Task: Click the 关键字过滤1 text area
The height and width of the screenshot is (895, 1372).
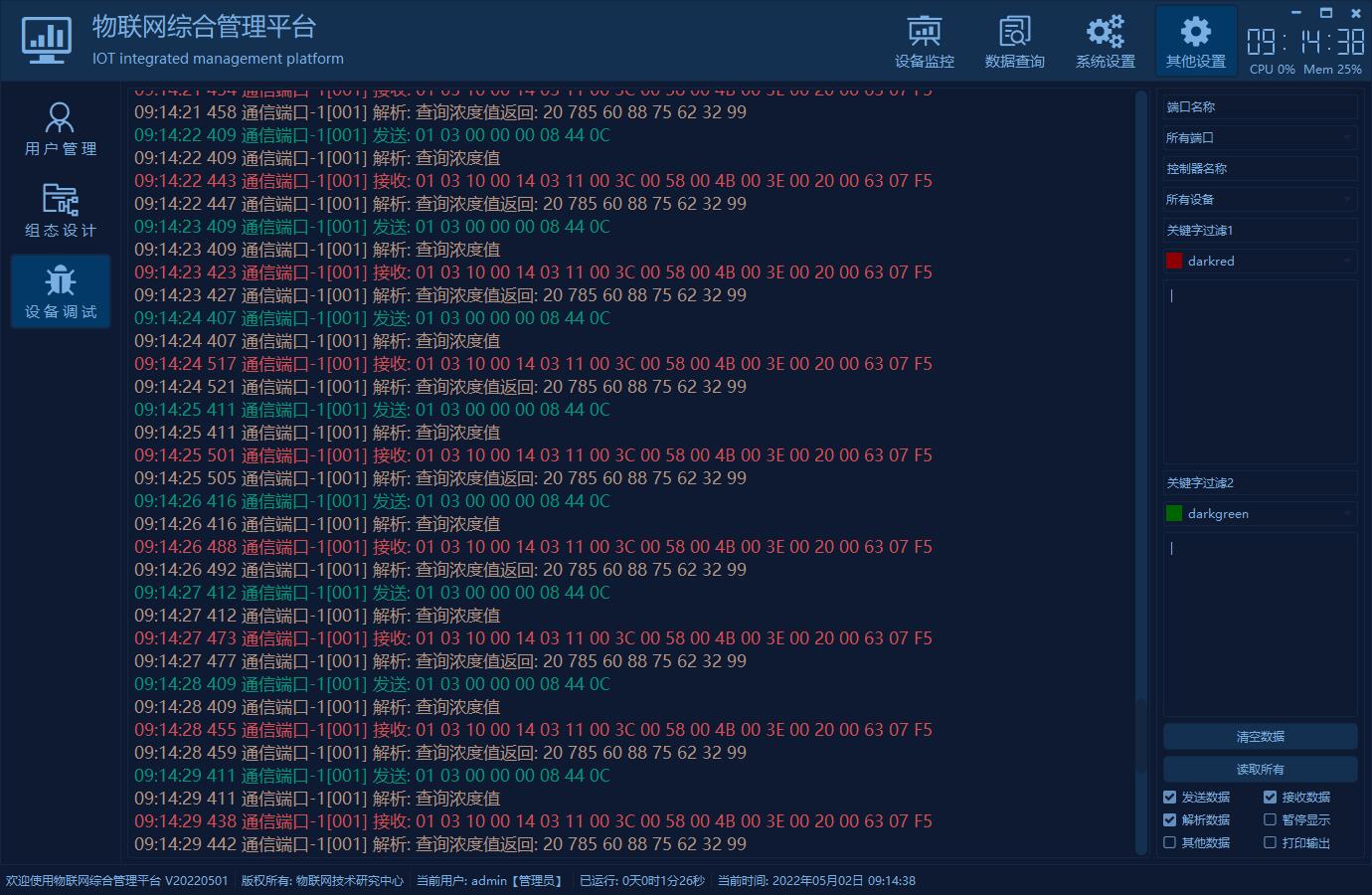Action: pos(1260,373)
